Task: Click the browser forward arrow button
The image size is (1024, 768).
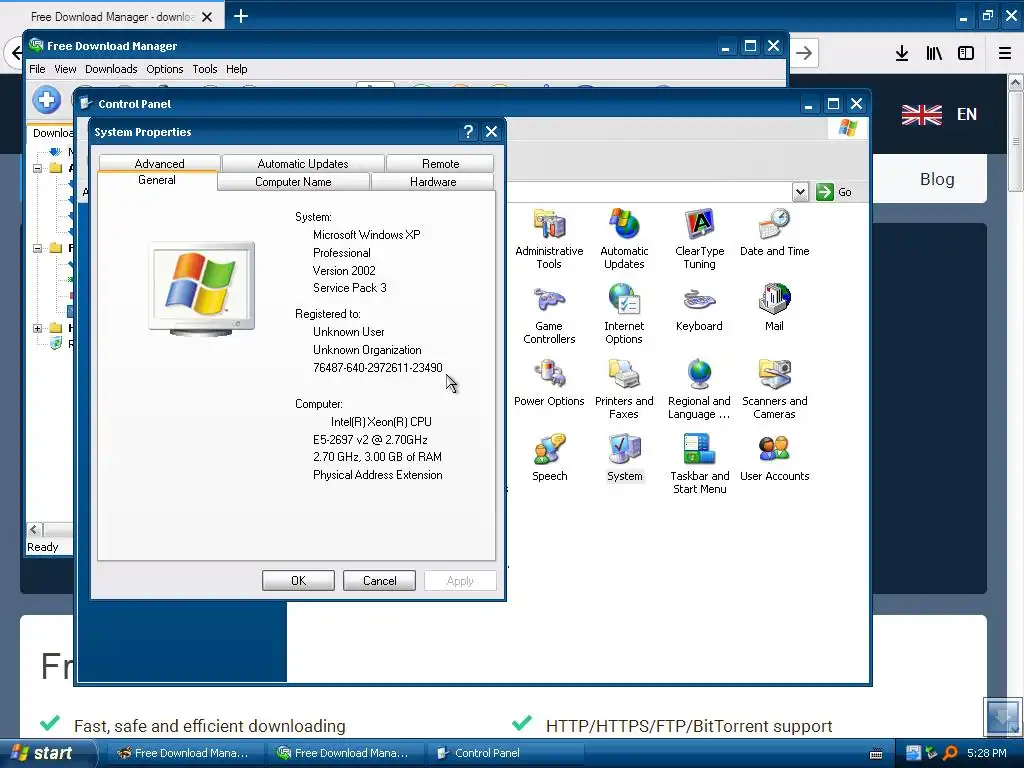Action: tap(804, 53)
